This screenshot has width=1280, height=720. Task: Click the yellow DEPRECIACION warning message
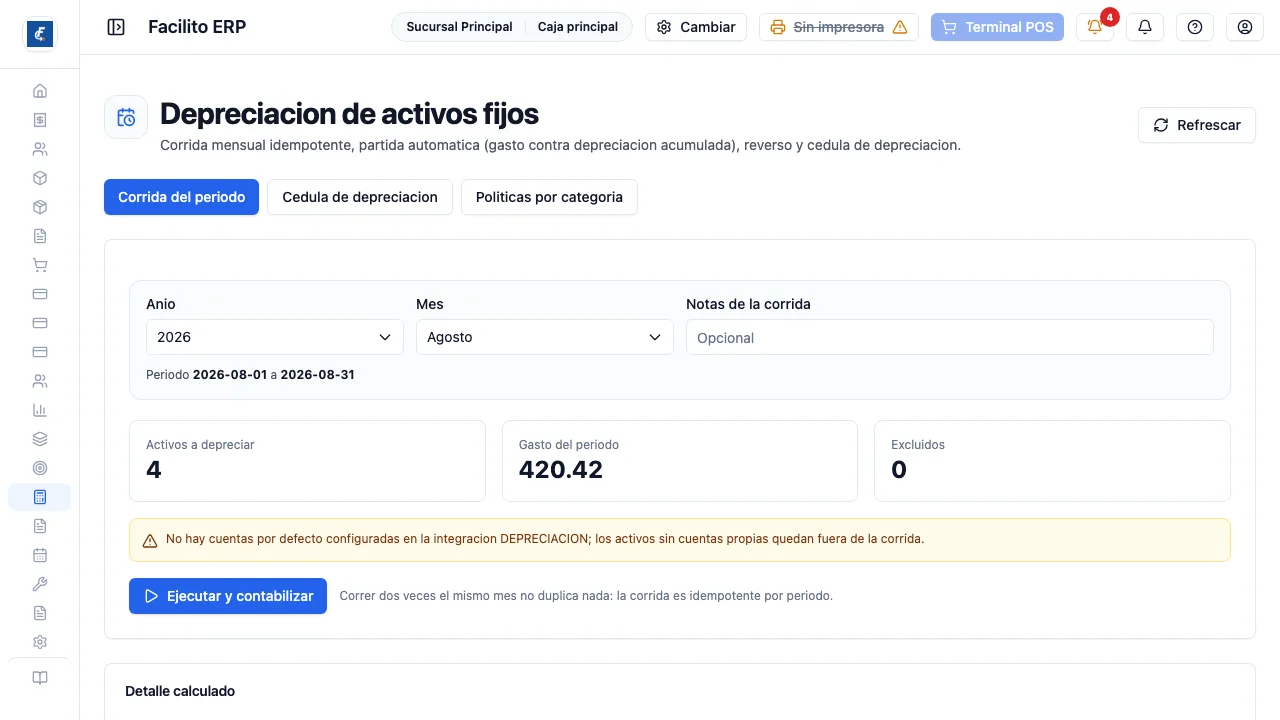pos(680,540)
